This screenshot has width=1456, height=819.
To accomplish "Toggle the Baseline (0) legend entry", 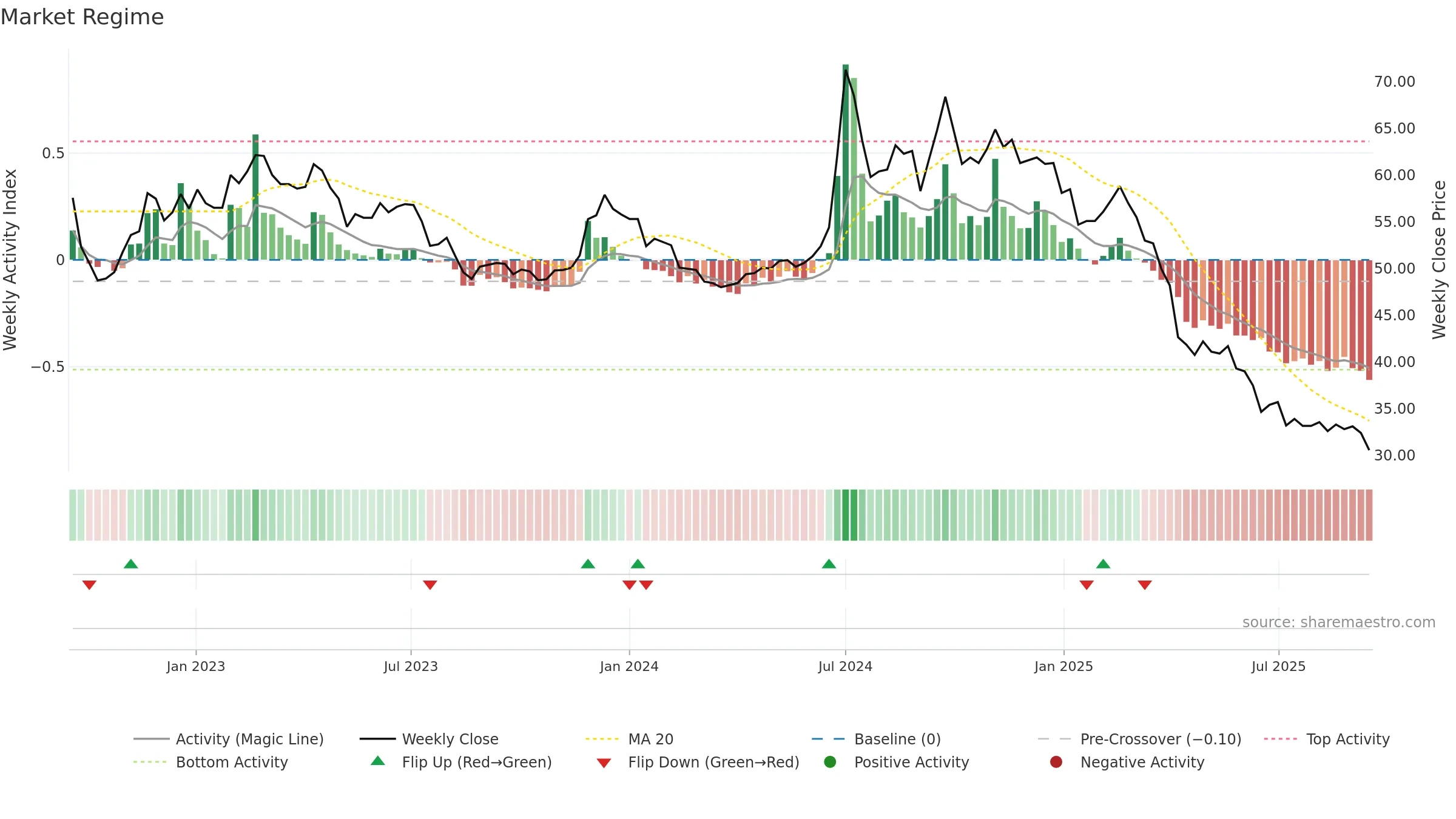I will [876, 739].
